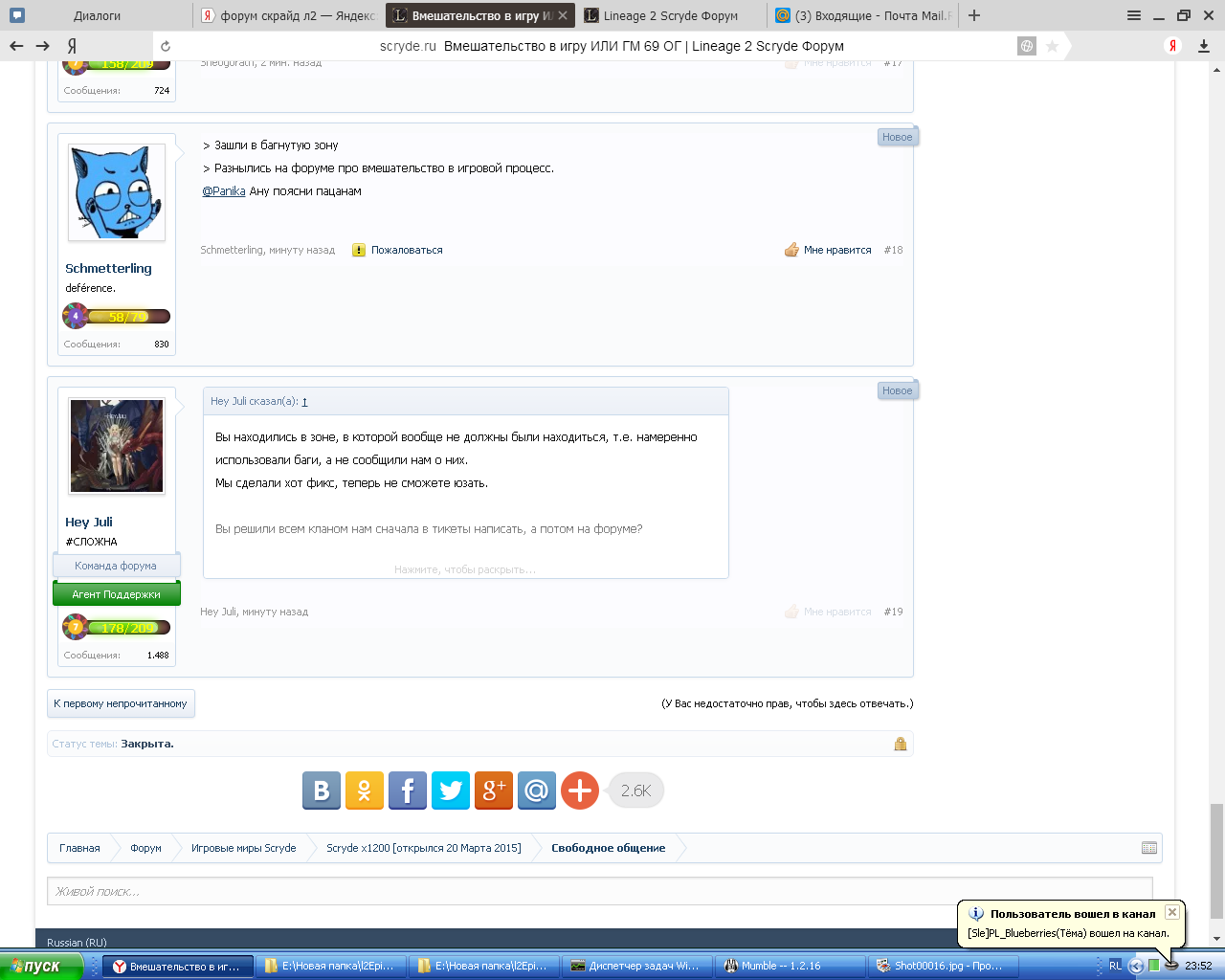Switch to Lineage 2 Scryde Форум tab
The image size is (1225, 980).
(x=670, y=15)
